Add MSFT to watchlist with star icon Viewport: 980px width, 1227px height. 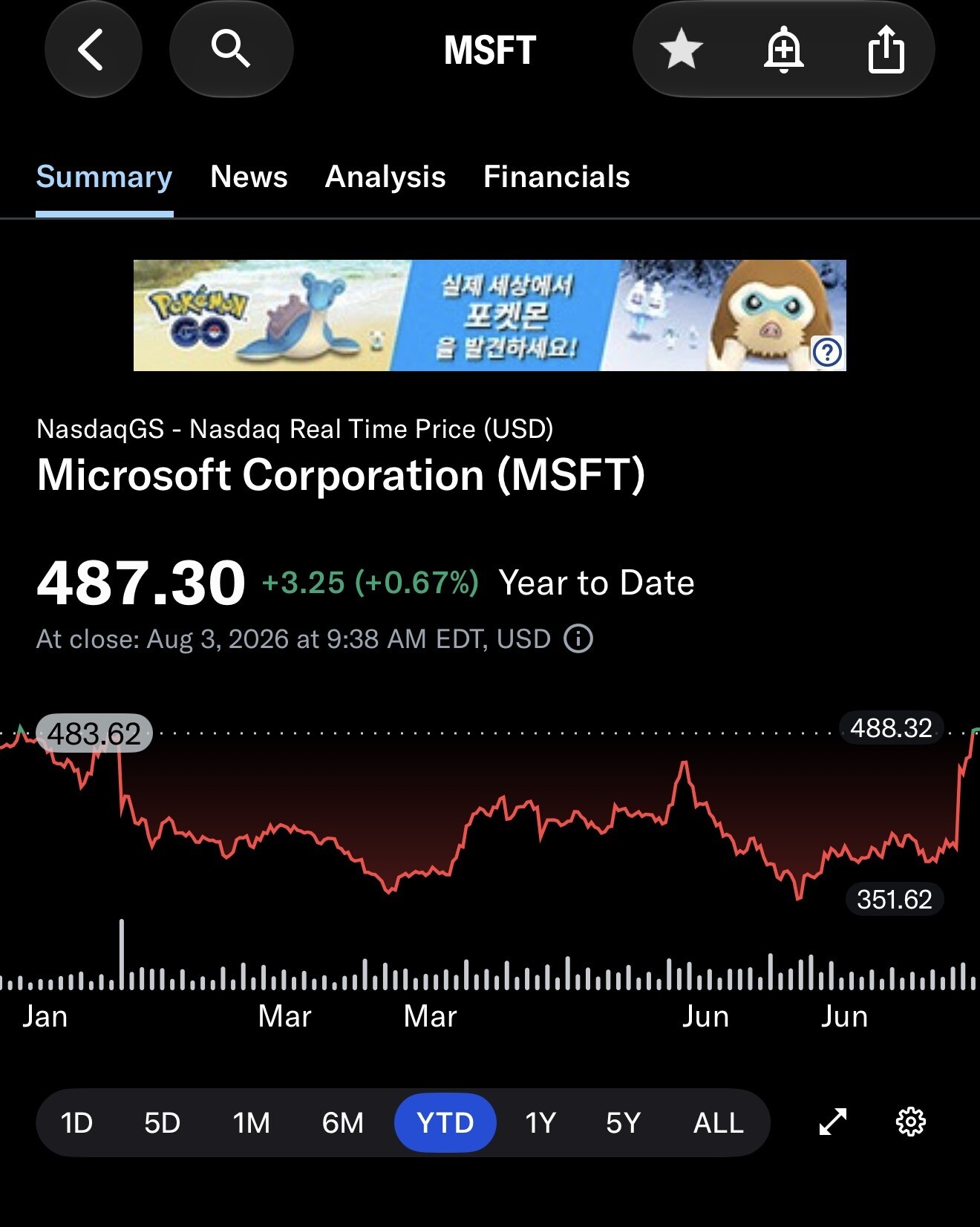pos(681,50)
